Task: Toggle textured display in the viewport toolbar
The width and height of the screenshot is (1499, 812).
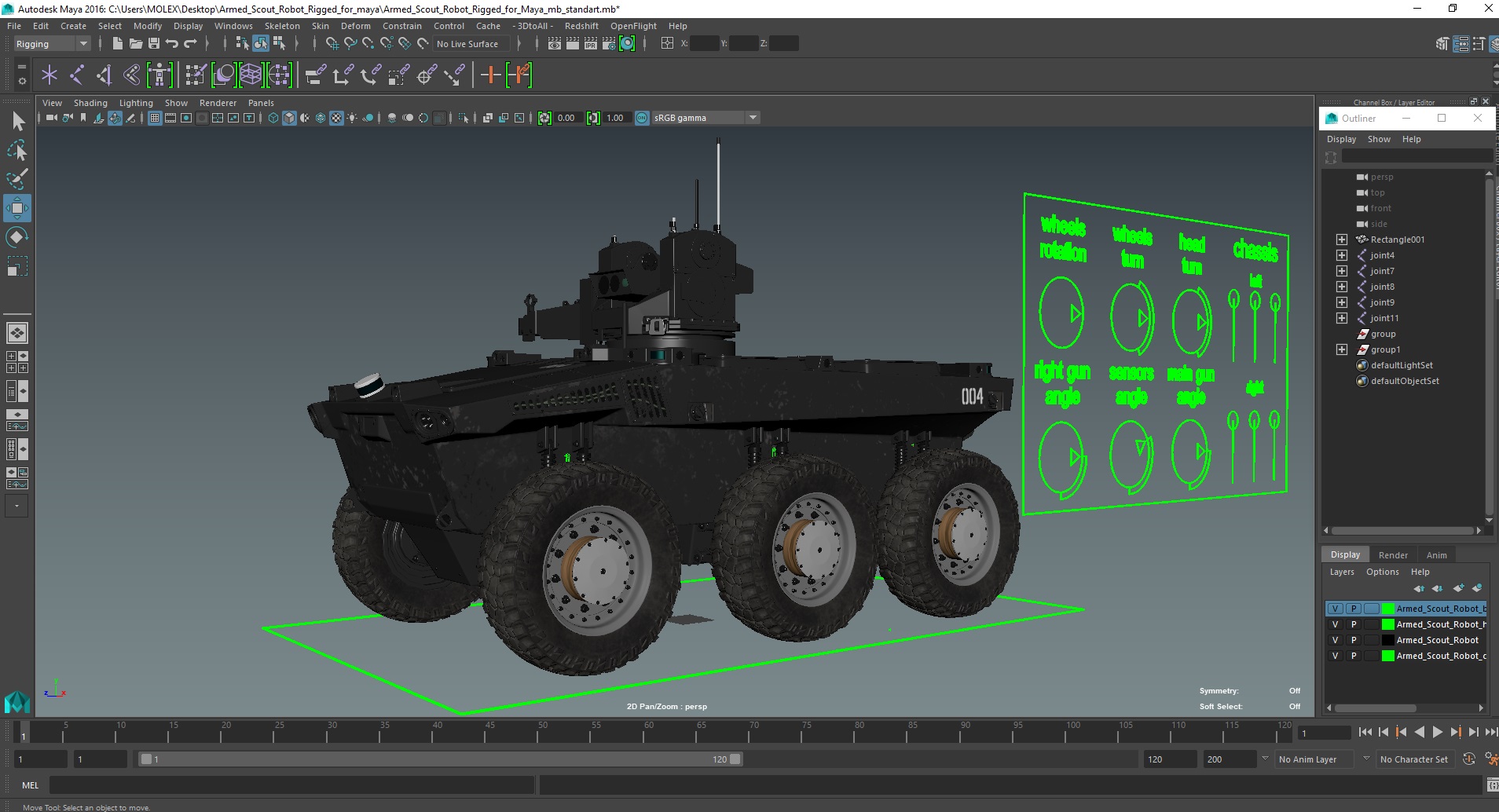Action: point(336,118)
